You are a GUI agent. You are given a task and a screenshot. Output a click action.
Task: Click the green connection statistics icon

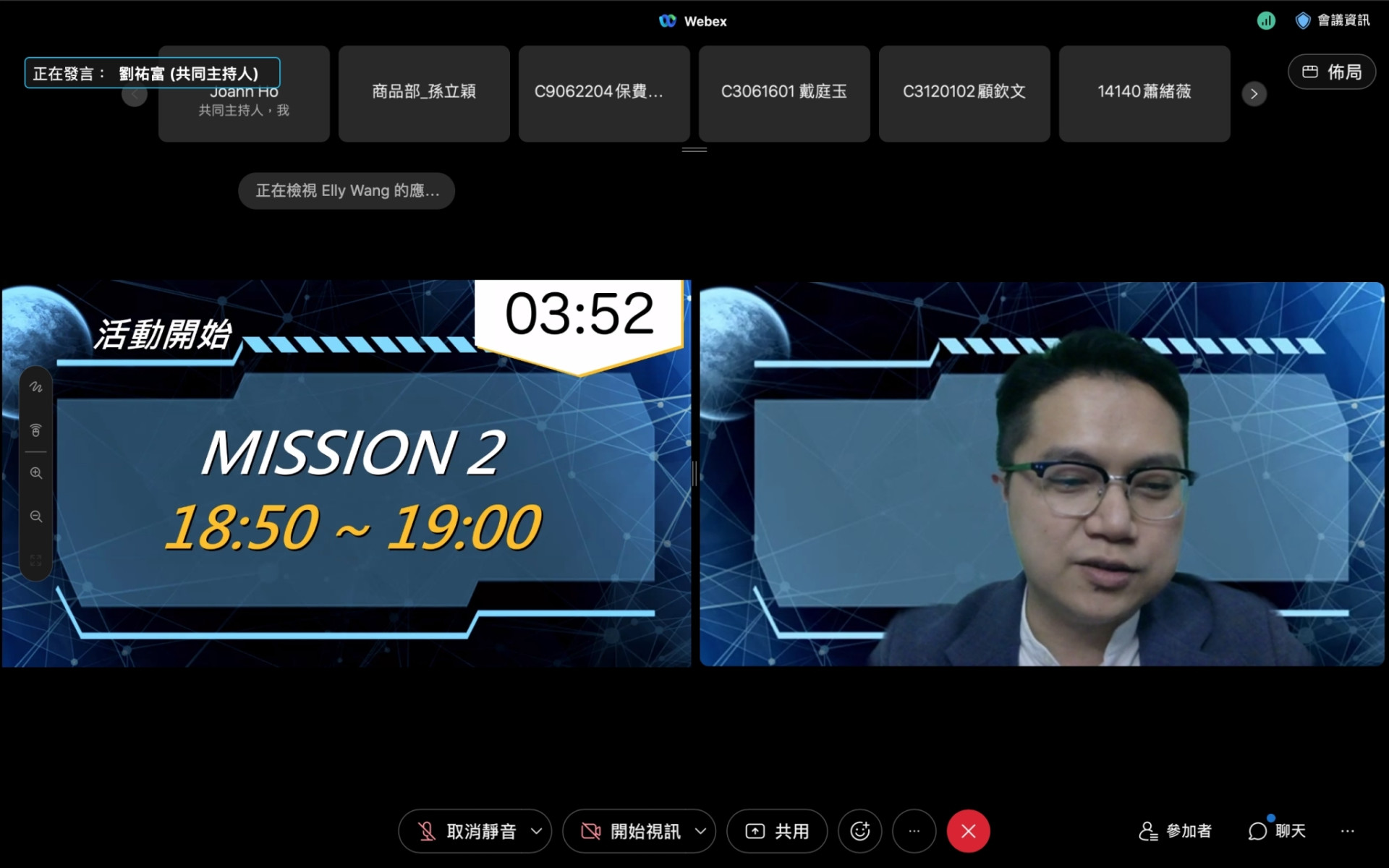1265,21
